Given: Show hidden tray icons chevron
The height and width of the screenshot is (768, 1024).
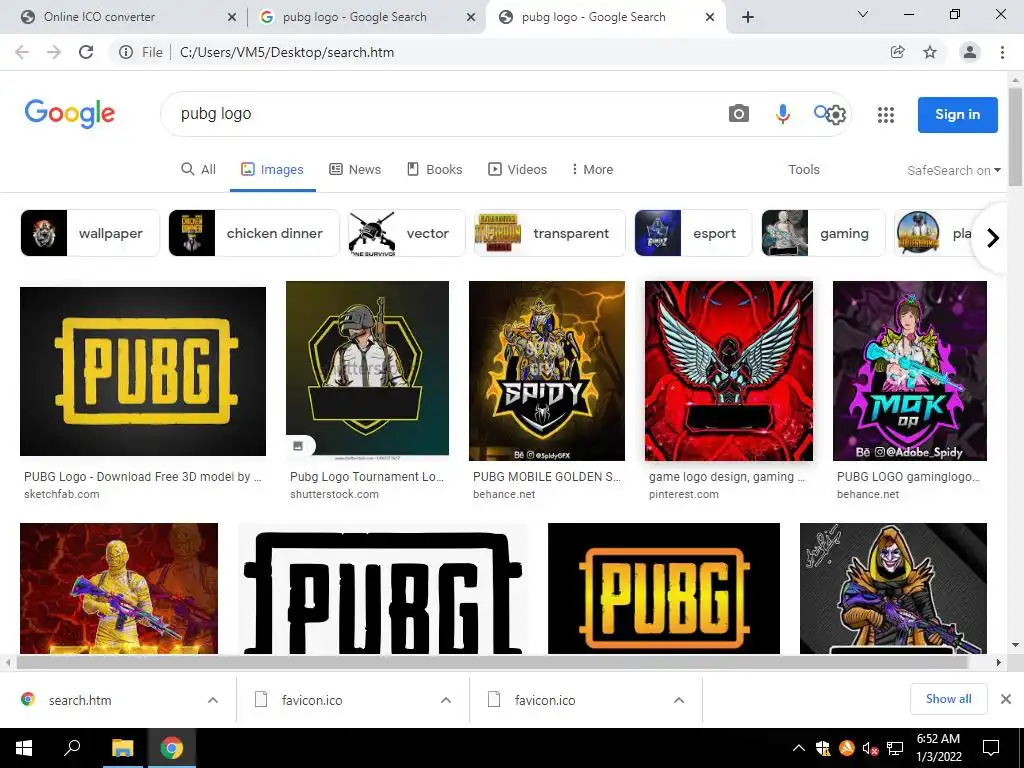Looking at the screenshot, I should coord(799,748).
